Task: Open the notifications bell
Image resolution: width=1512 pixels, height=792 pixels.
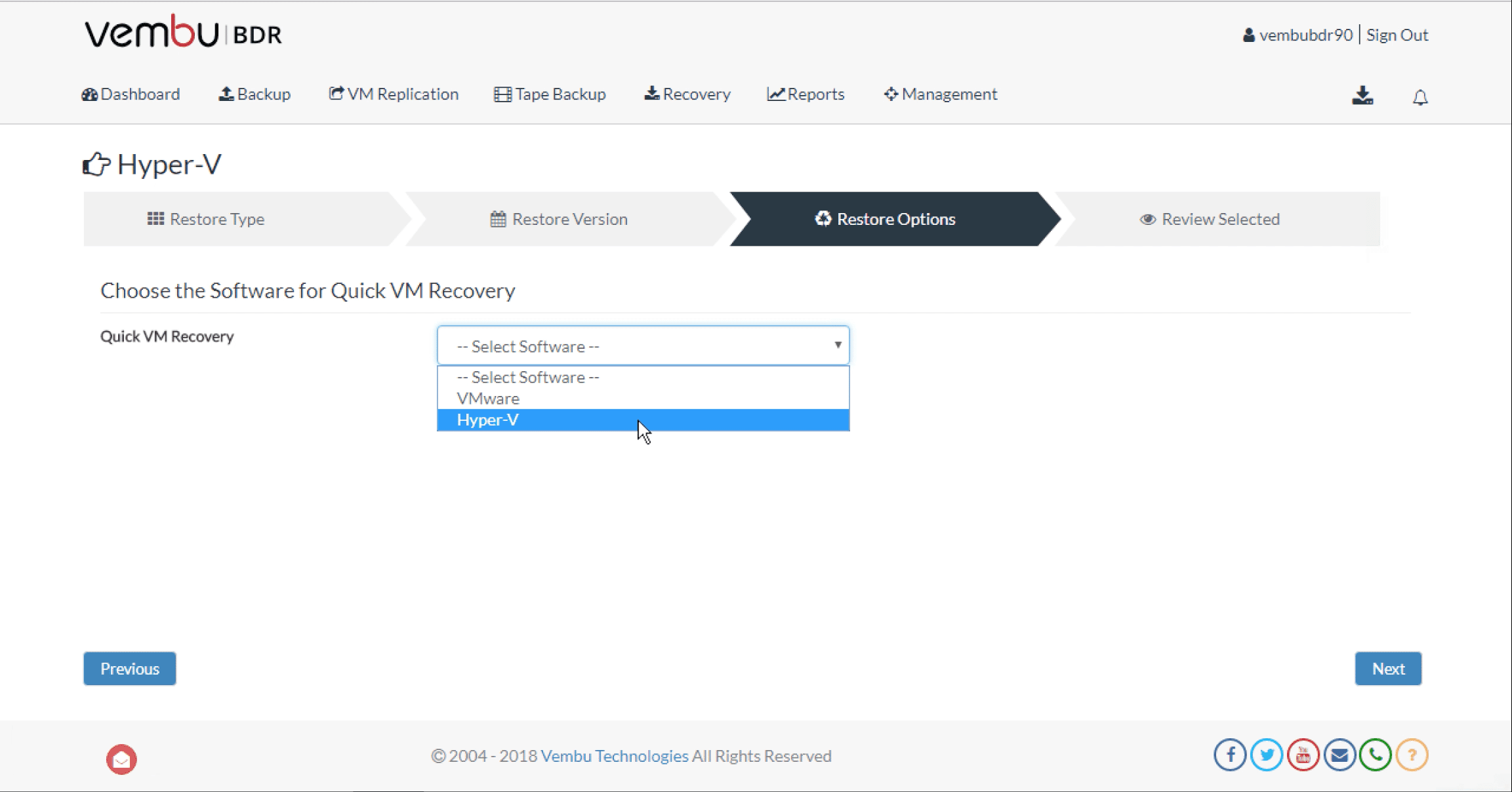Action: point(1420,97)
